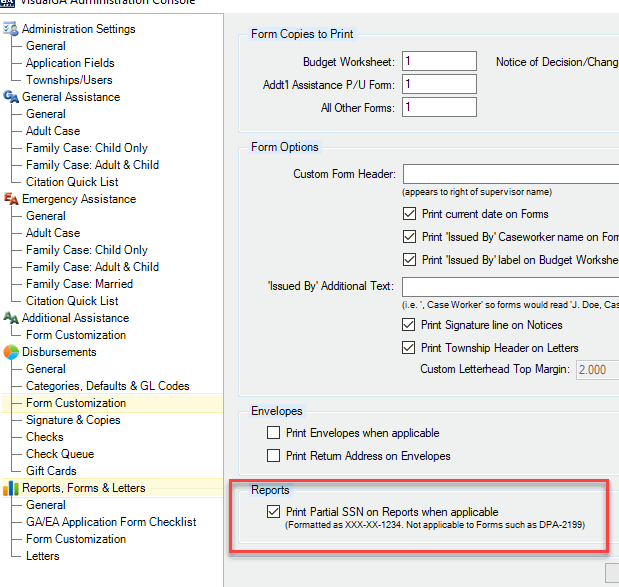Select Gift Cards in the tree
Screen dimensions: 619x587
(51, 471)
